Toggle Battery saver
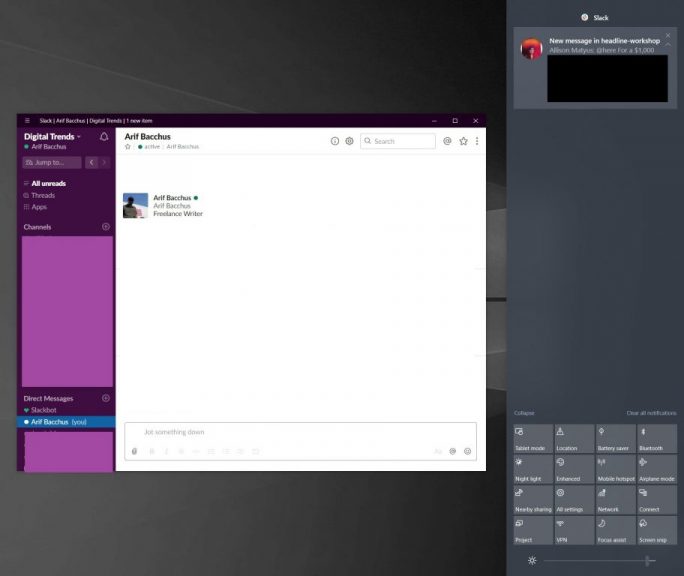 (616, 439)
